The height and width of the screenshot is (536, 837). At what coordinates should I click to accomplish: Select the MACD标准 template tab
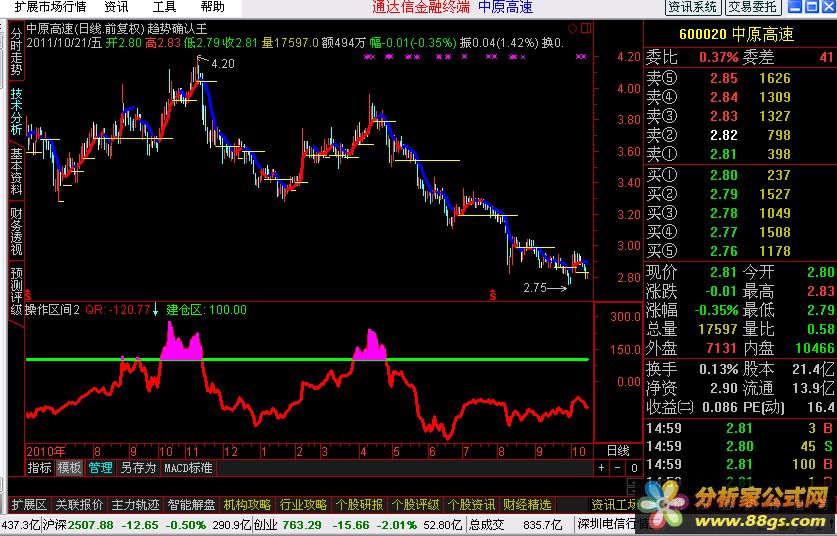tap(188, 468)
